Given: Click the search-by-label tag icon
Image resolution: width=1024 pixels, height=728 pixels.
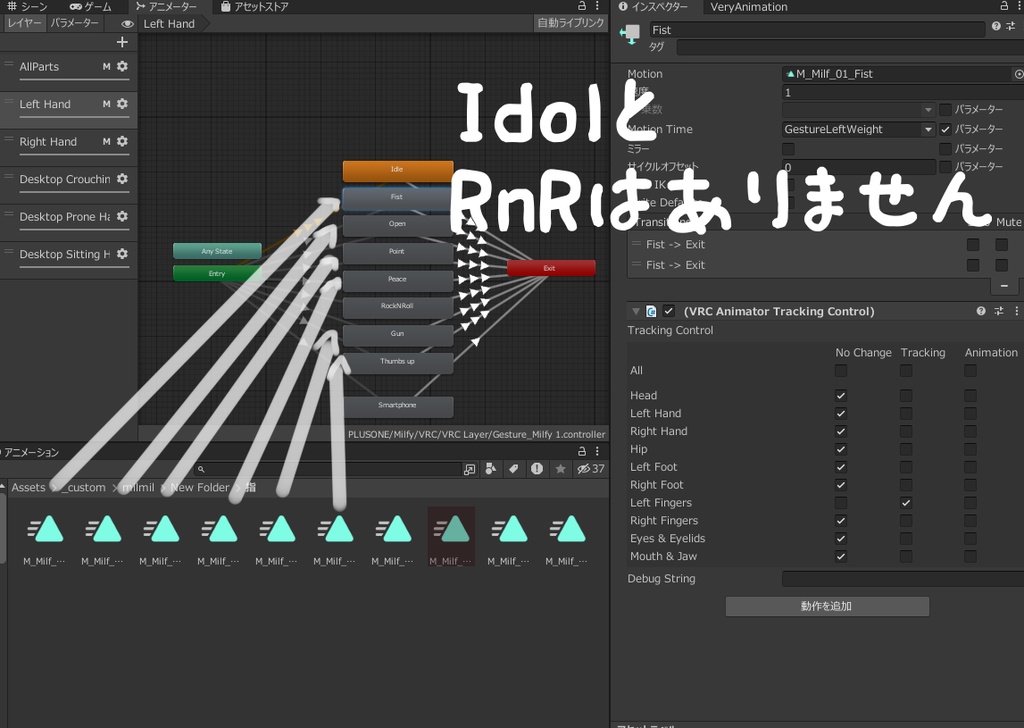Looking at the screenshot, I should click(514, 469).
